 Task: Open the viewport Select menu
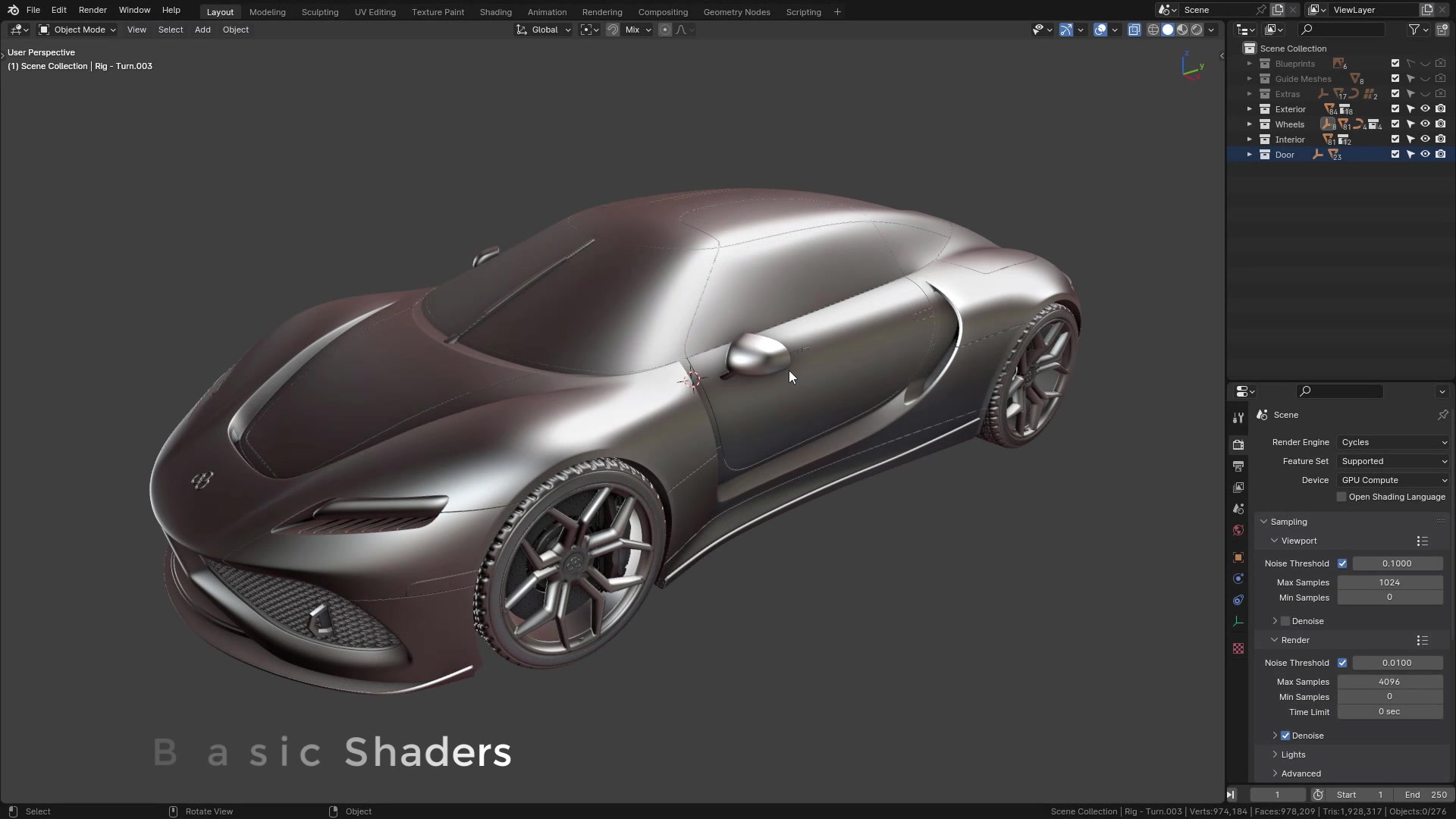tap(171, 30)
